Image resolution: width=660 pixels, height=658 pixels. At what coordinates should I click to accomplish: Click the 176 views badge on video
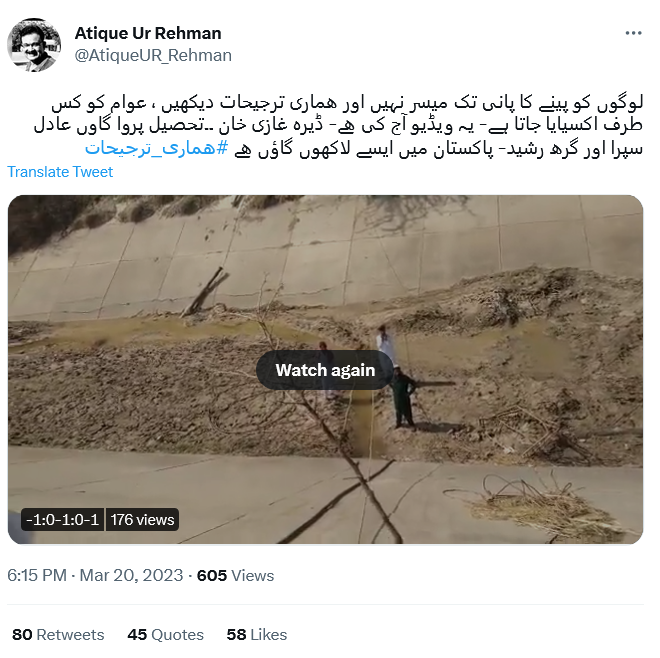(142, 519)
